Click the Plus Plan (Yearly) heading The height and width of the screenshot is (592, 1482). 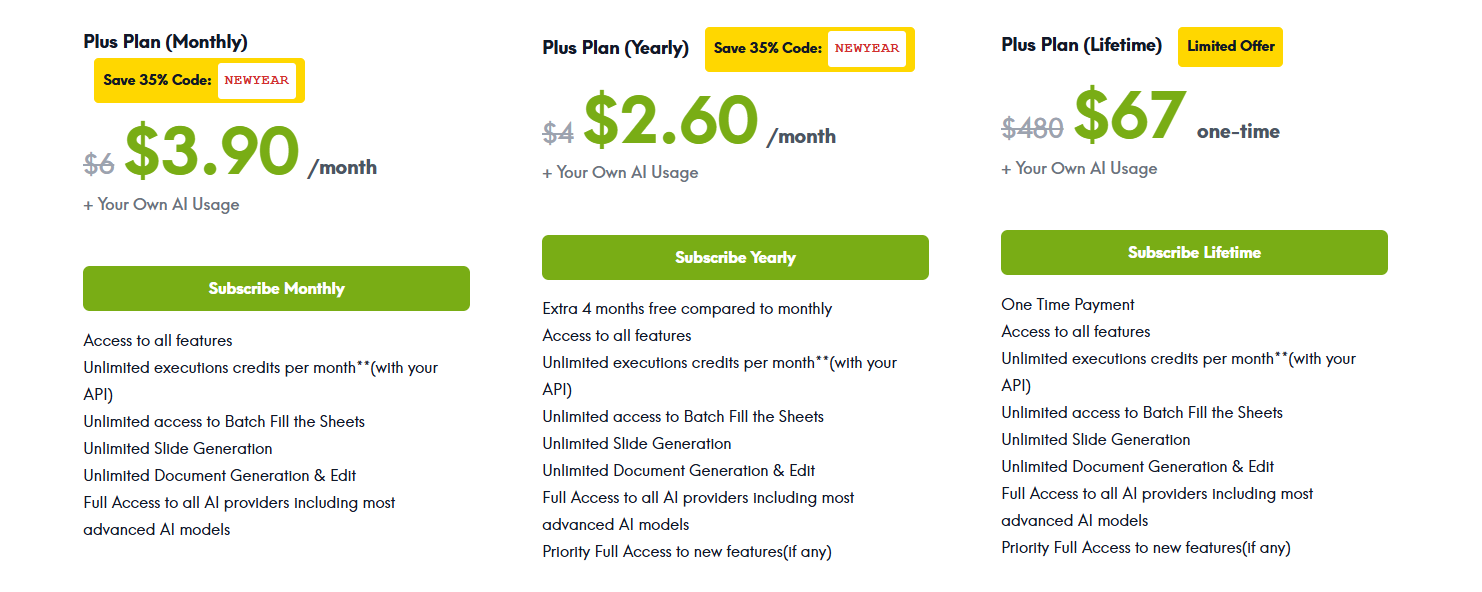point(615,48)
